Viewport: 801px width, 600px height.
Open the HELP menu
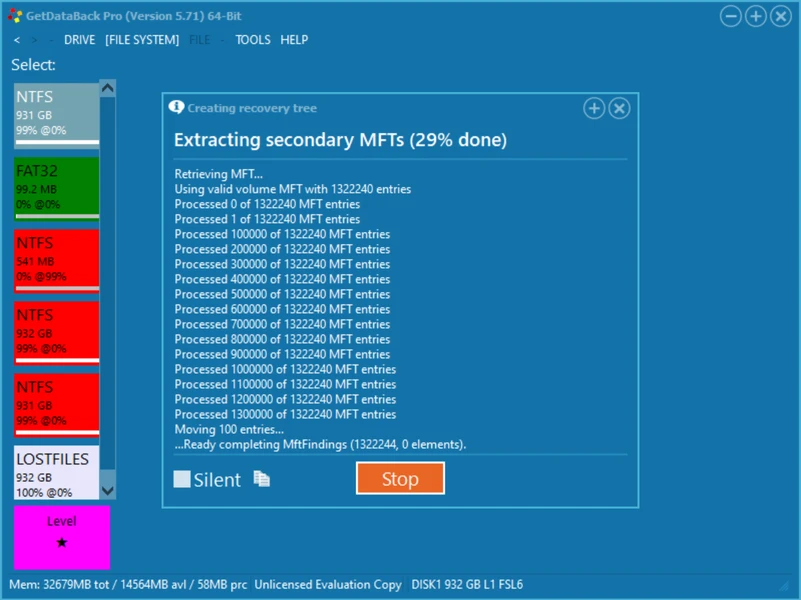[x=294, y=40]
